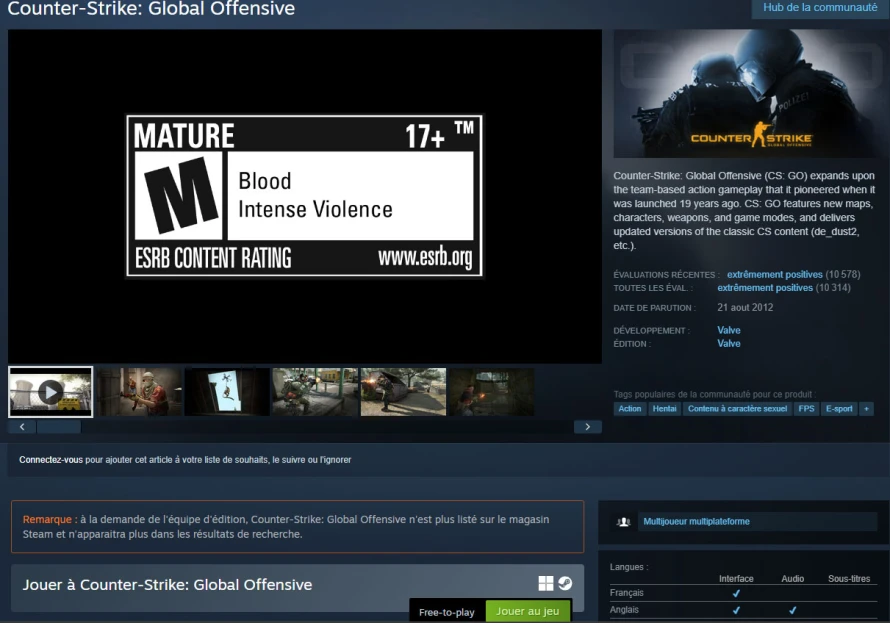Click publisher Valve link under Édition
Screen dimensions: 890x623
[729, 343]
